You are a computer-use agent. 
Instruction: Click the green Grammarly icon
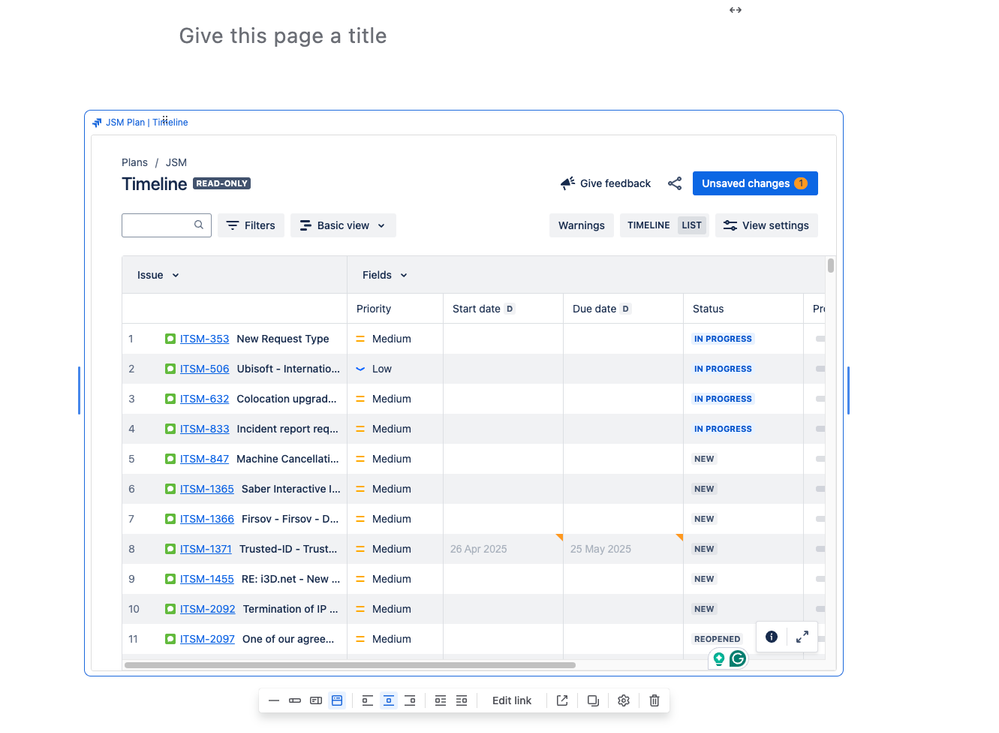pos(738,658)
